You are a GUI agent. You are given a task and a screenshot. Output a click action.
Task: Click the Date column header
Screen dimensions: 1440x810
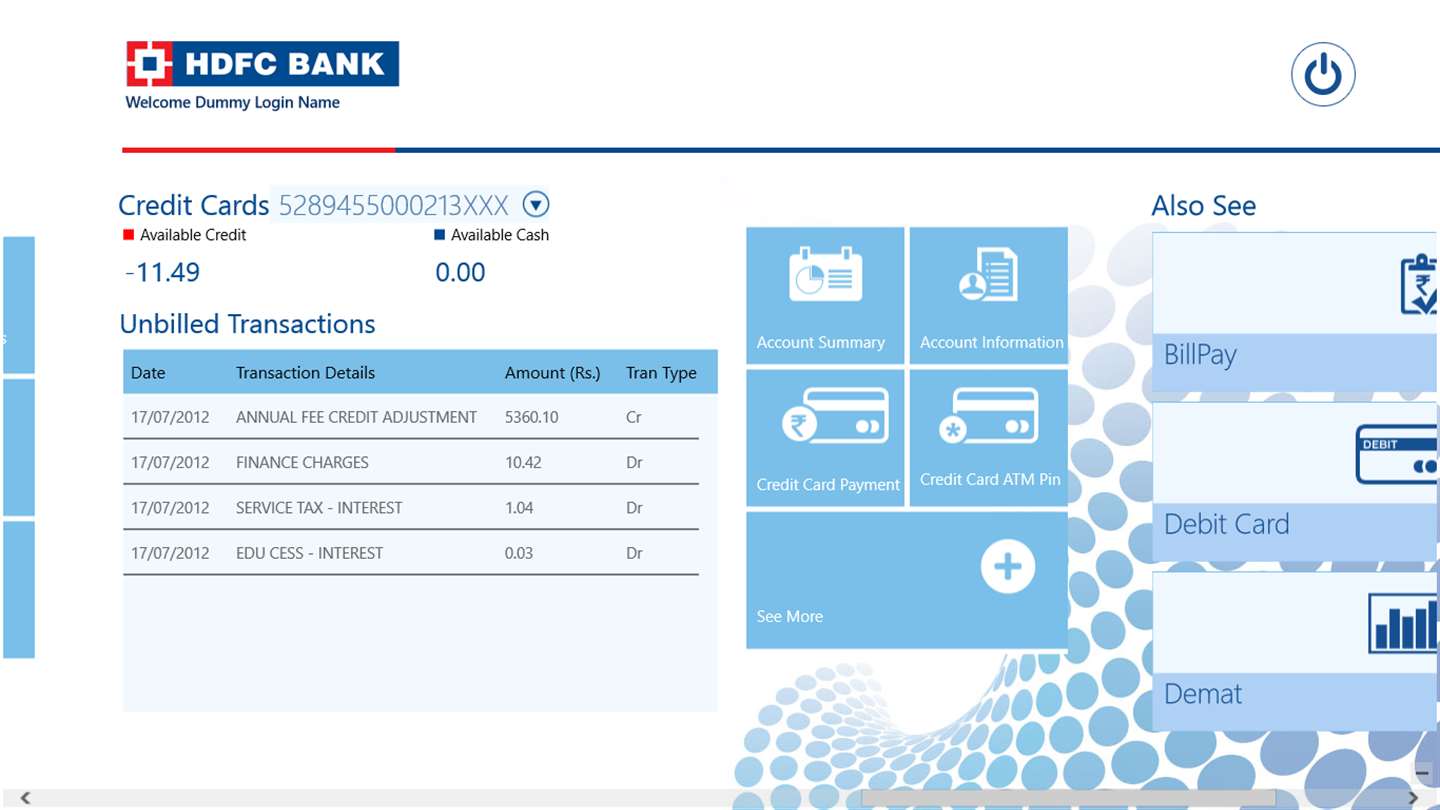coord(148,373)
